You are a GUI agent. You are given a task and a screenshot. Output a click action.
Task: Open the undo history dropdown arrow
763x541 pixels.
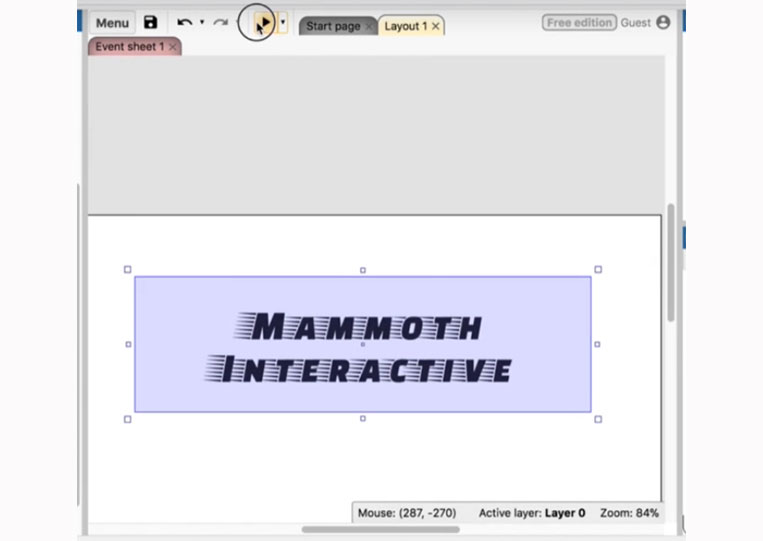coord(202,22)
